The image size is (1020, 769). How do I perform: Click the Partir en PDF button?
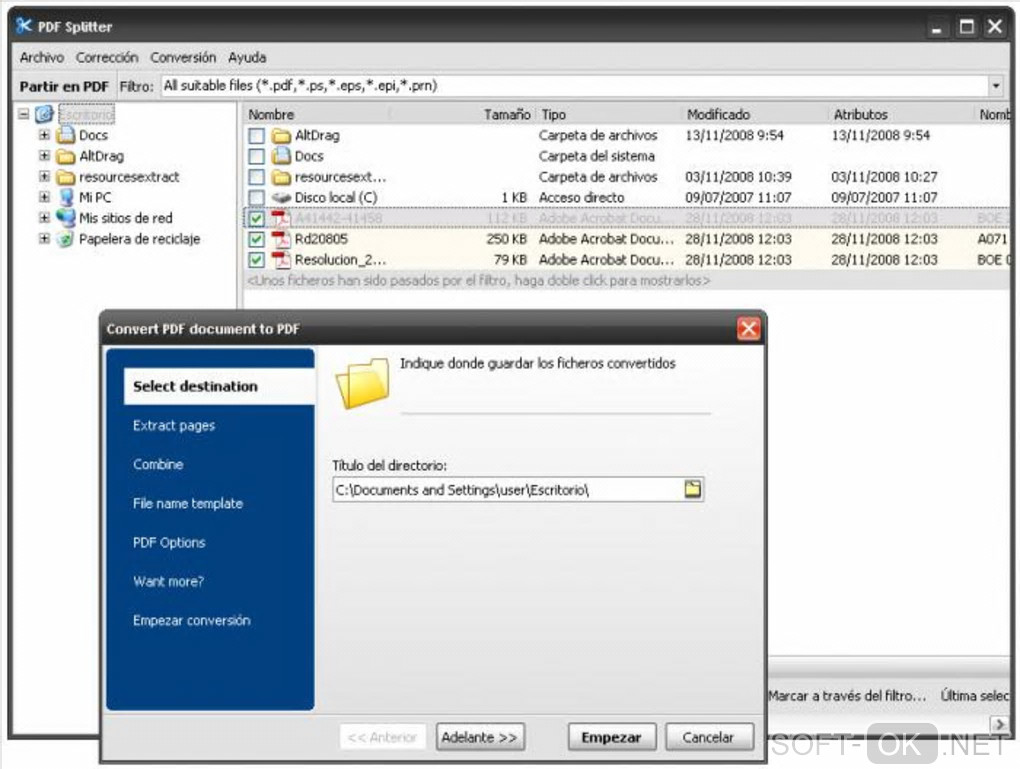(64, 86)
